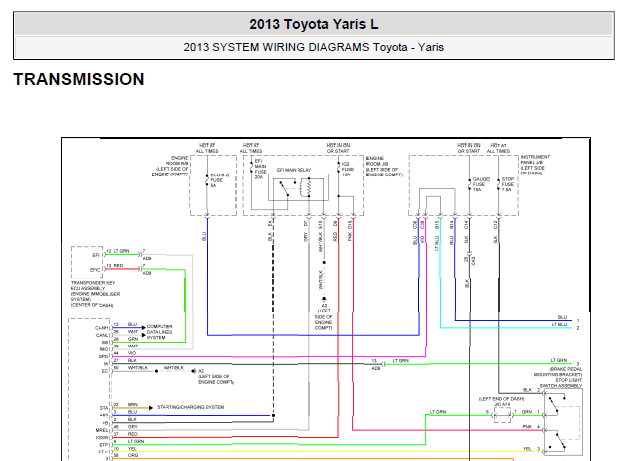Click the (LEFT END OF DASH) J/C A14 label
630x461 pixels.
(x=501, y=402)
